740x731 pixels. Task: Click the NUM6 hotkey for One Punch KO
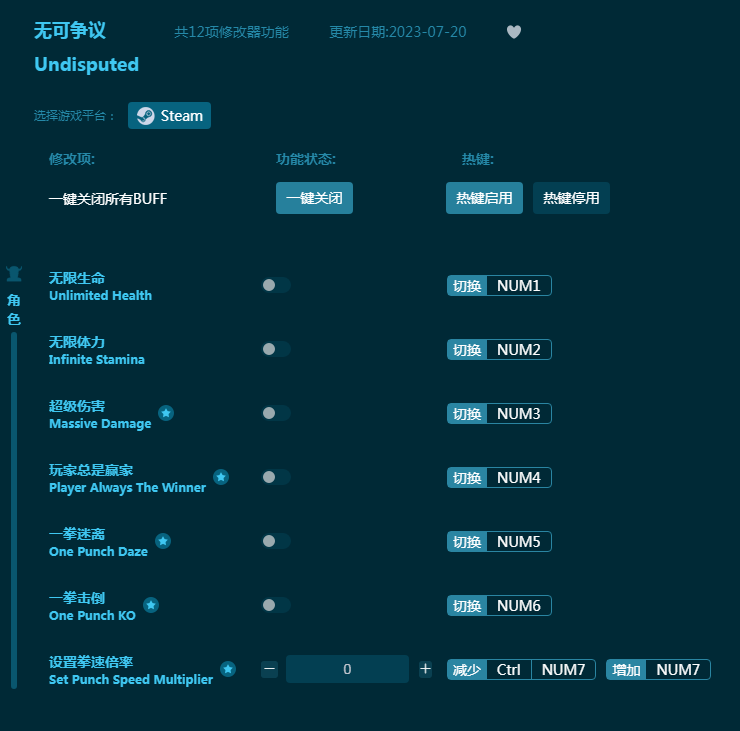(x=519, y=605)
